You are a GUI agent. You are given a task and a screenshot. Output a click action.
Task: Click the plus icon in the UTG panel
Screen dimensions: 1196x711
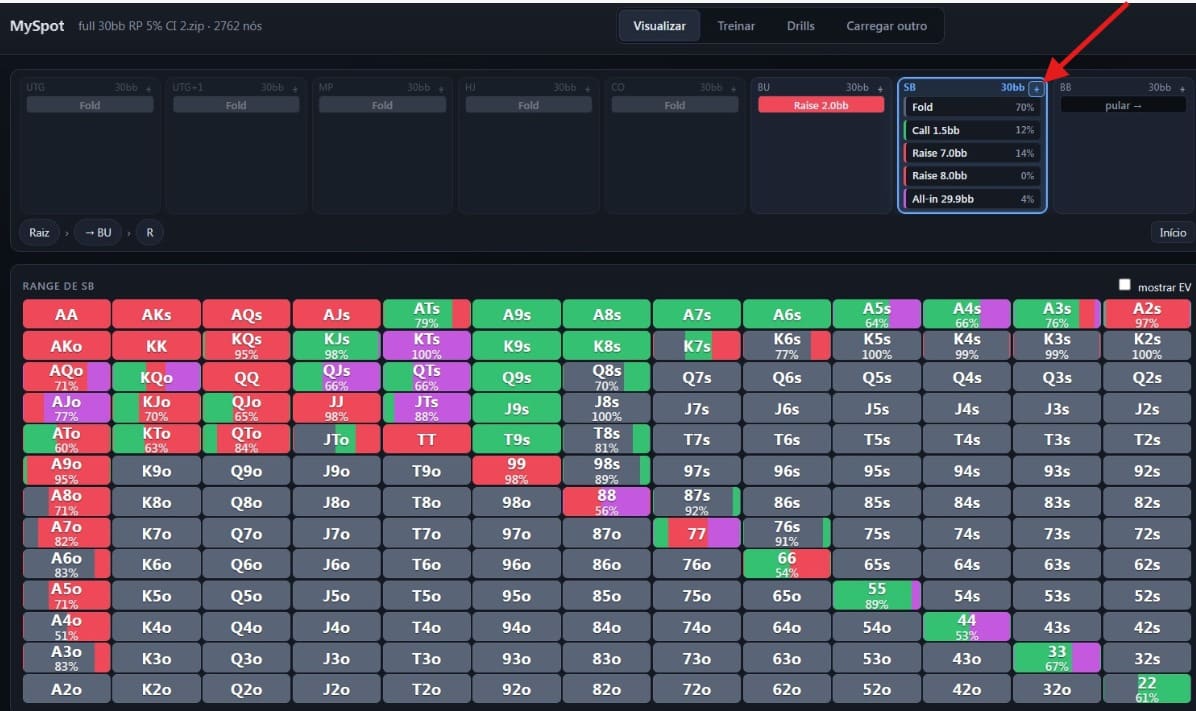(x=148, y=88)
